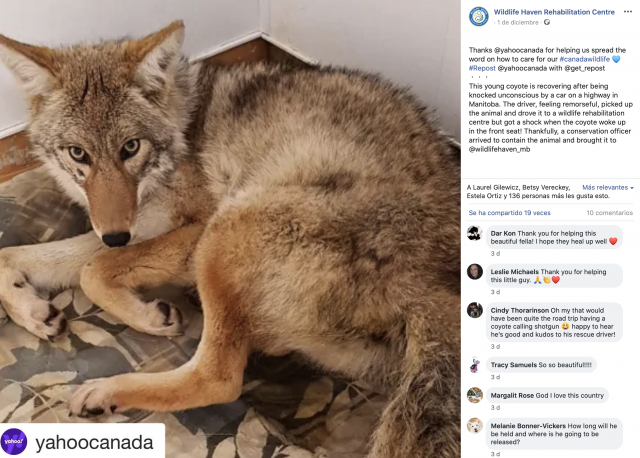Open Margalit Rose's profile avatar
The image size is (640, 458).
click(475, 395)
